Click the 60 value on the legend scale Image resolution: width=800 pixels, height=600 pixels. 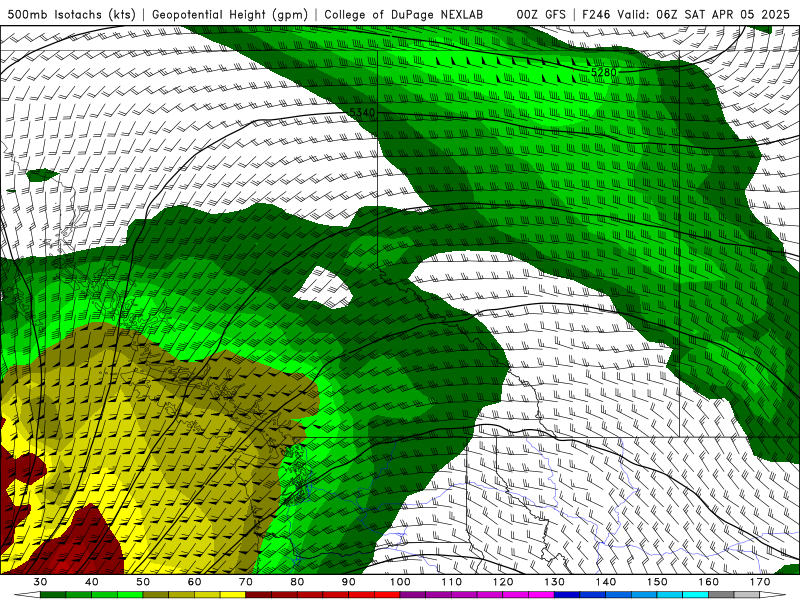(x=194, y=582)
